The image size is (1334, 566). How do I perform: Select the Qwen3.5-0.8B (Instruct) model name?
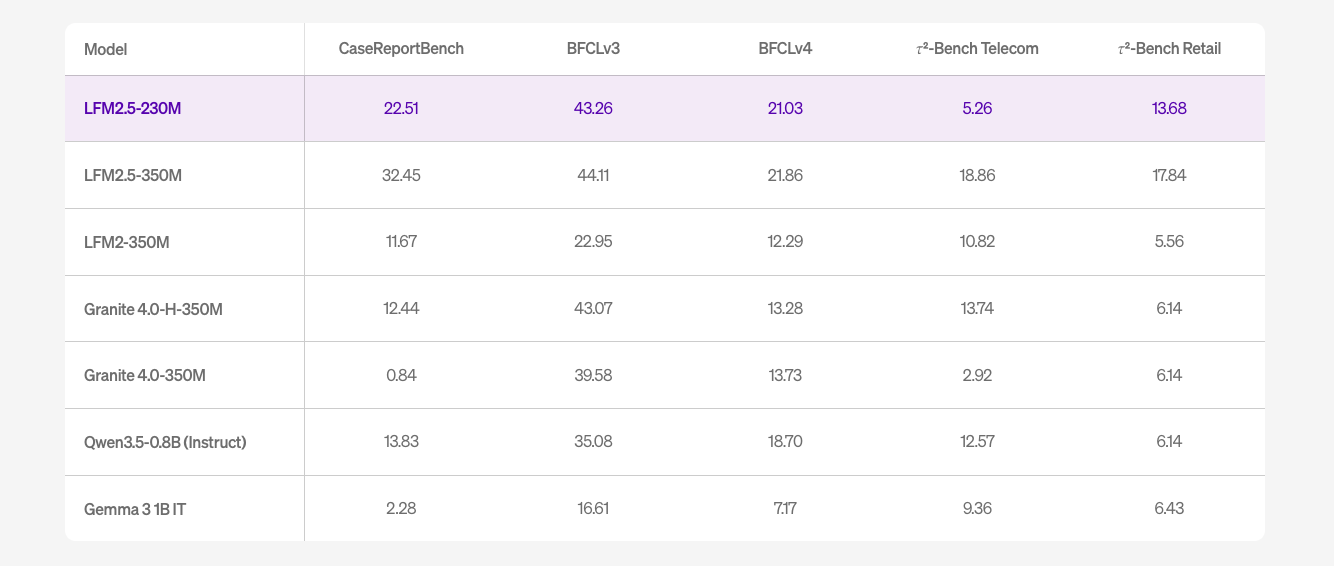[x=165, y=442]
